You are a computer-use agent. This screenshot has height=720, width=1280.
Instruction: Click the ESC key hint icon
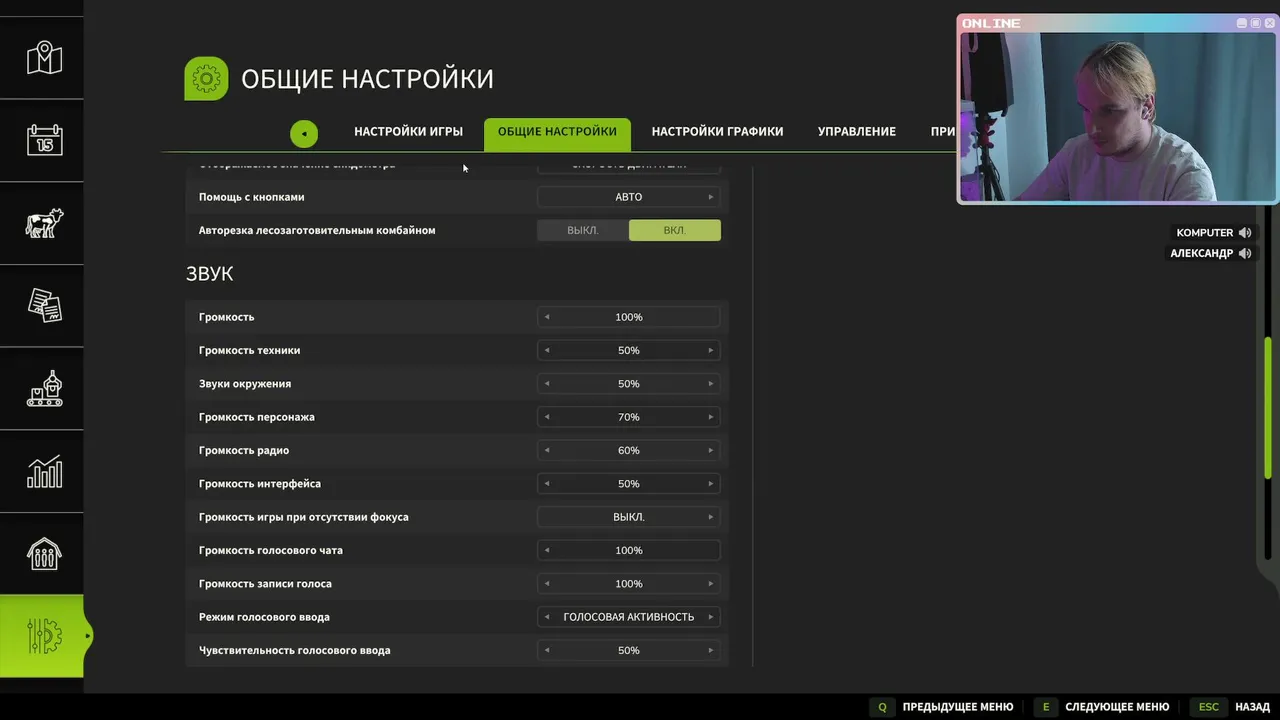(x=1209, y=707)
